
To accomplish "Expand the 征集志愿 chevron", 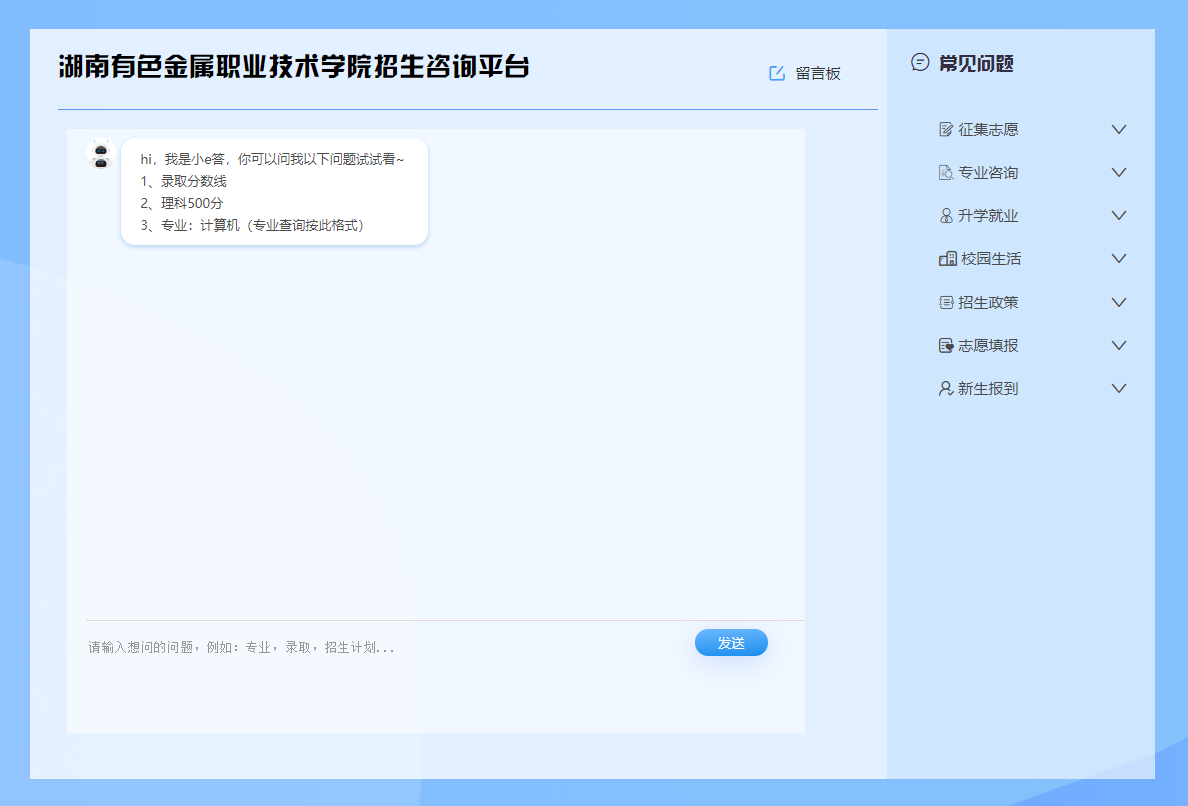I will point(1118,130).
